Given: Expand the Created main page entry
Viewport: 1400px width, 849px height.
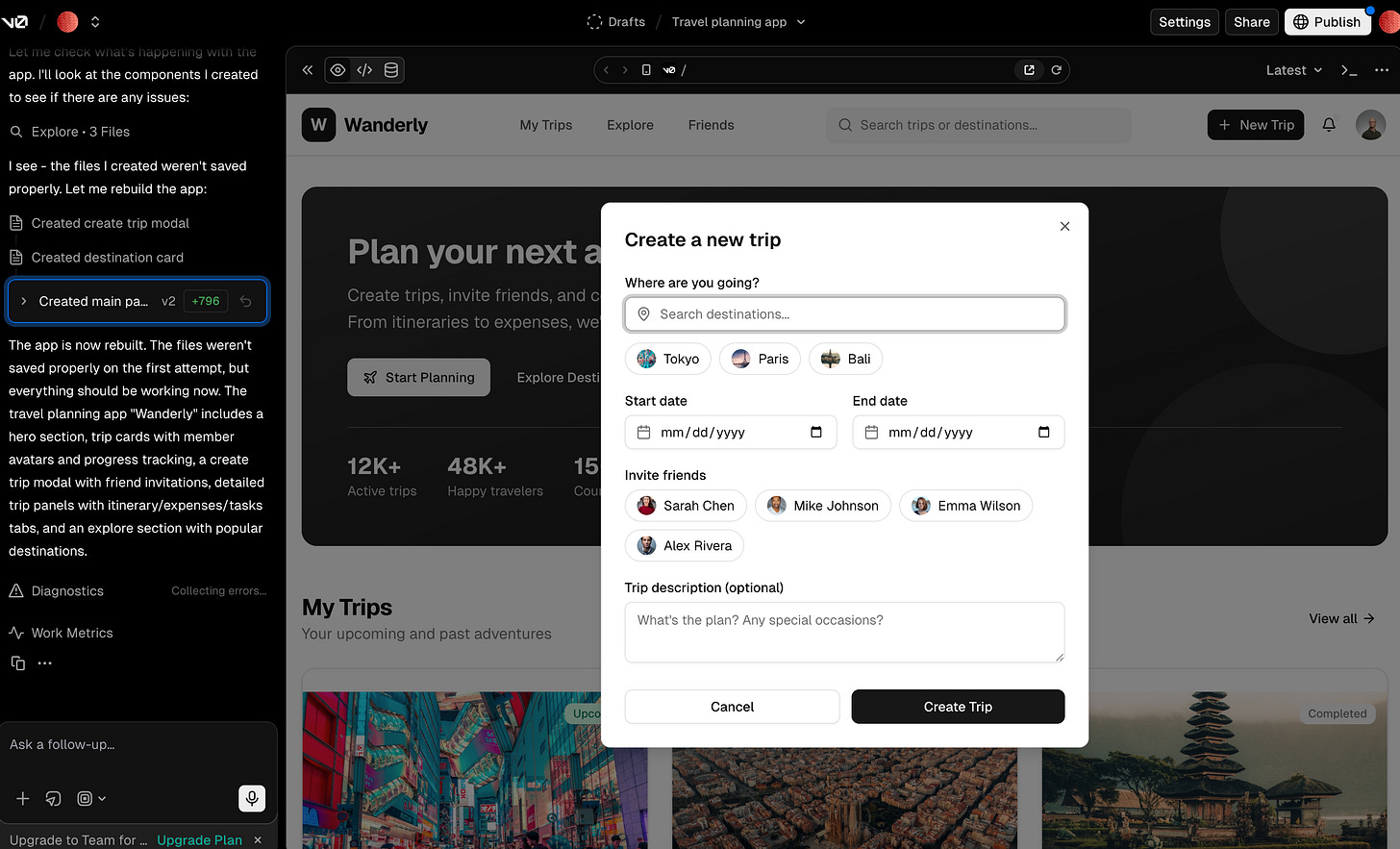Looking at the screenshot, I should (24, 301).
